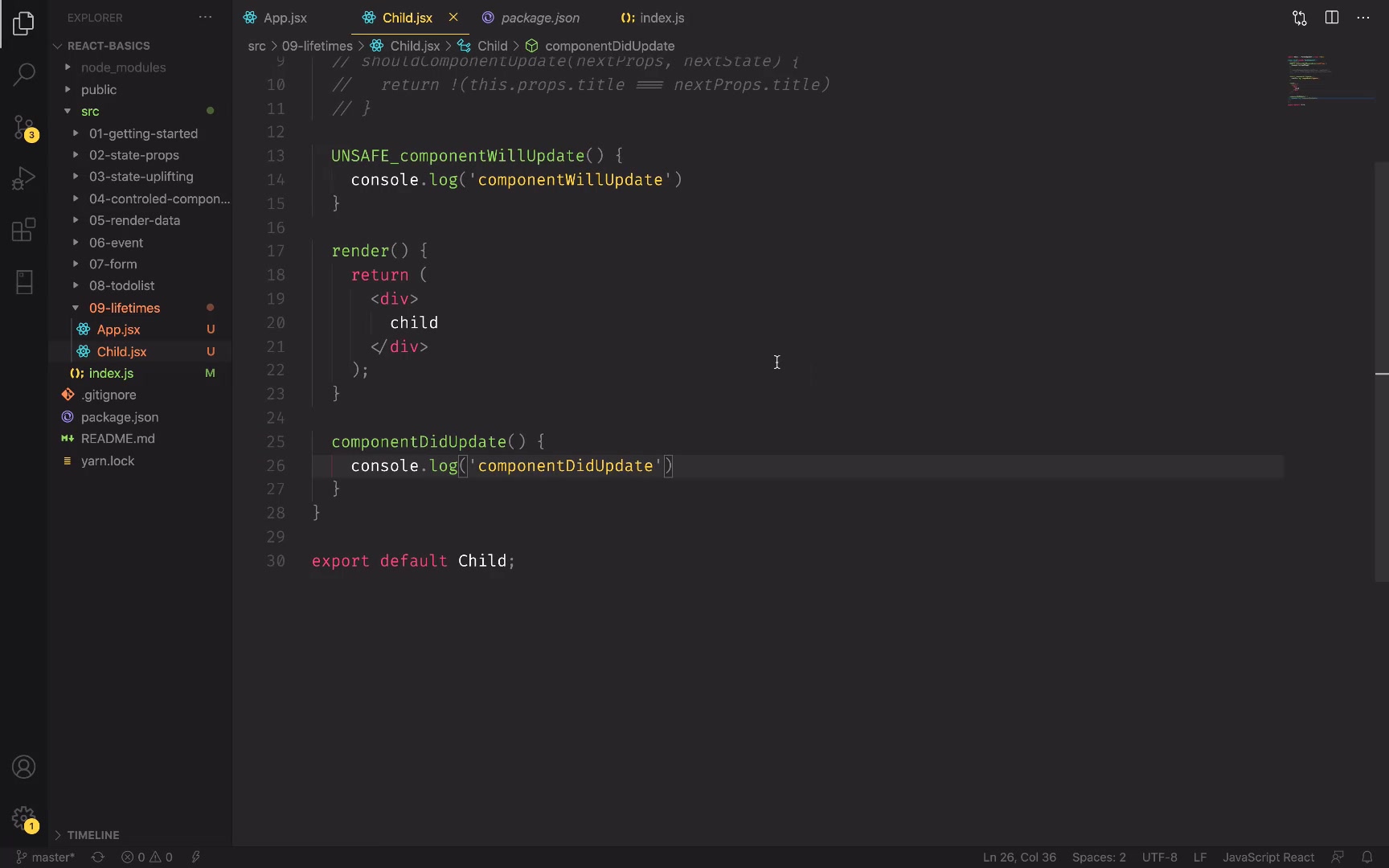Switch to the App.jsx tab
Viewport: 1389px width, 868px height.
coord(285,18)
